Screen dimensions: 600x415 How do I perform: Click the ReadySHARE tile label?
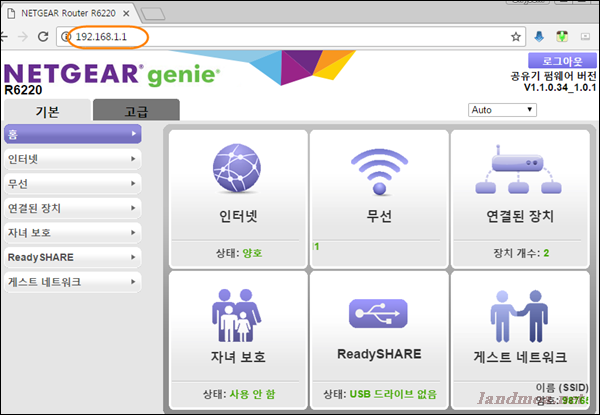pos(379,354)
